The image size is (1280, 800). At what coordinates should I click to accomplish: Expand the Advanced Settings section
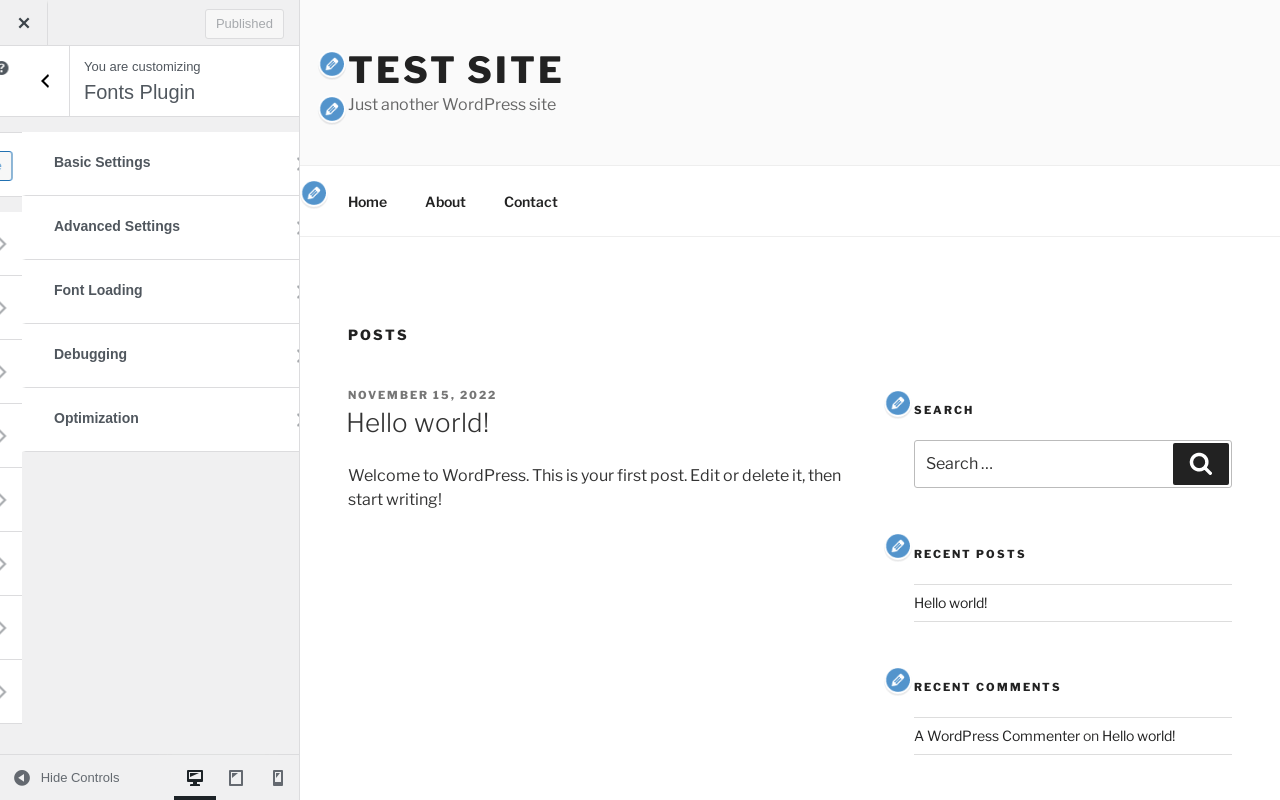[160, 227]
